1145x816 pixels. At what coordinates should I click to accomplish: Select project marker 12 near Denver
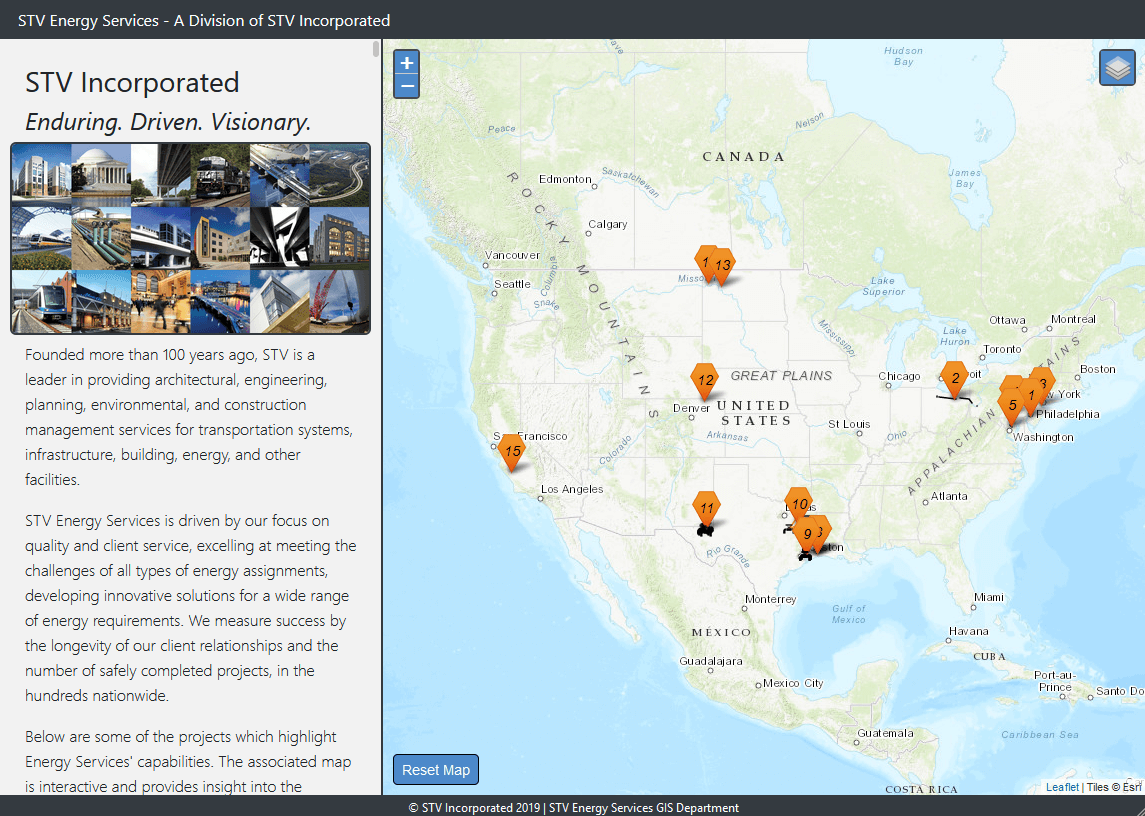coord(705,382)
